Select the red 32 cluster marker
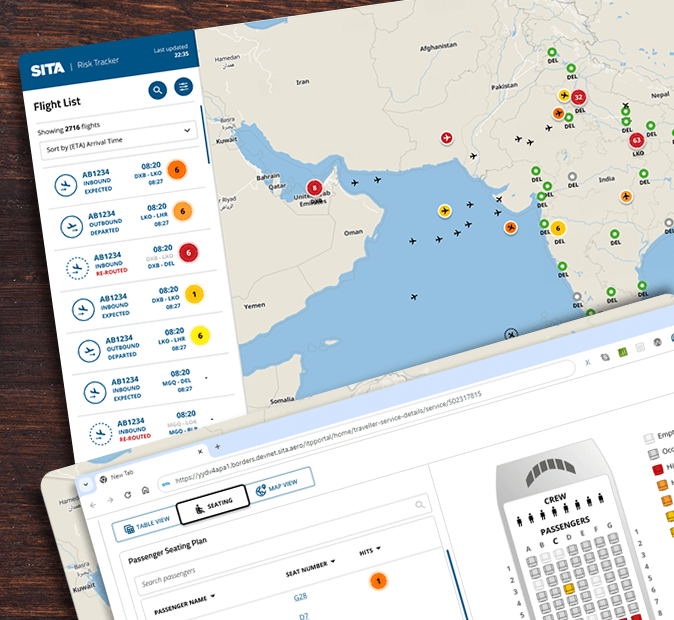Screen dimensions: 674x620 coord(578,98)
